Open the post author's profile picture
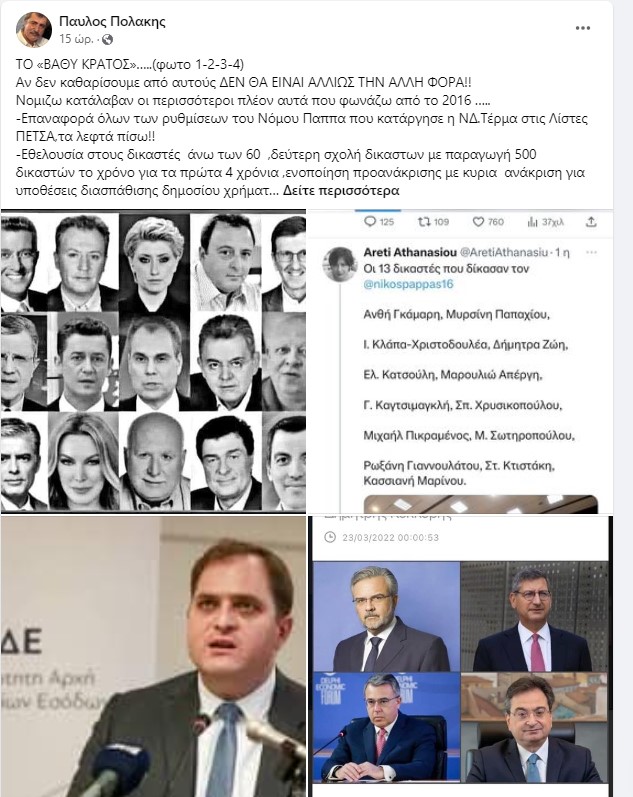633x797 pixels. (34, 30)
